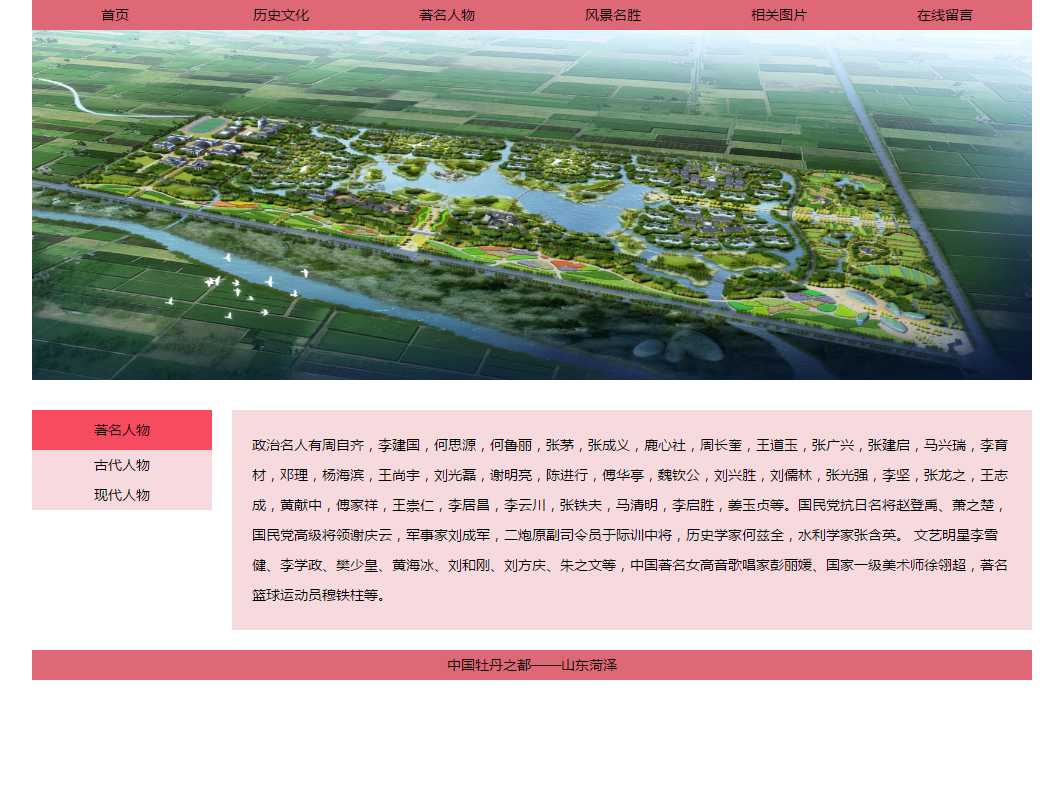The width and height of the screenshot is (1063, 806).
Task: Go to the 历史文化 page
Action: pos(281,15)
